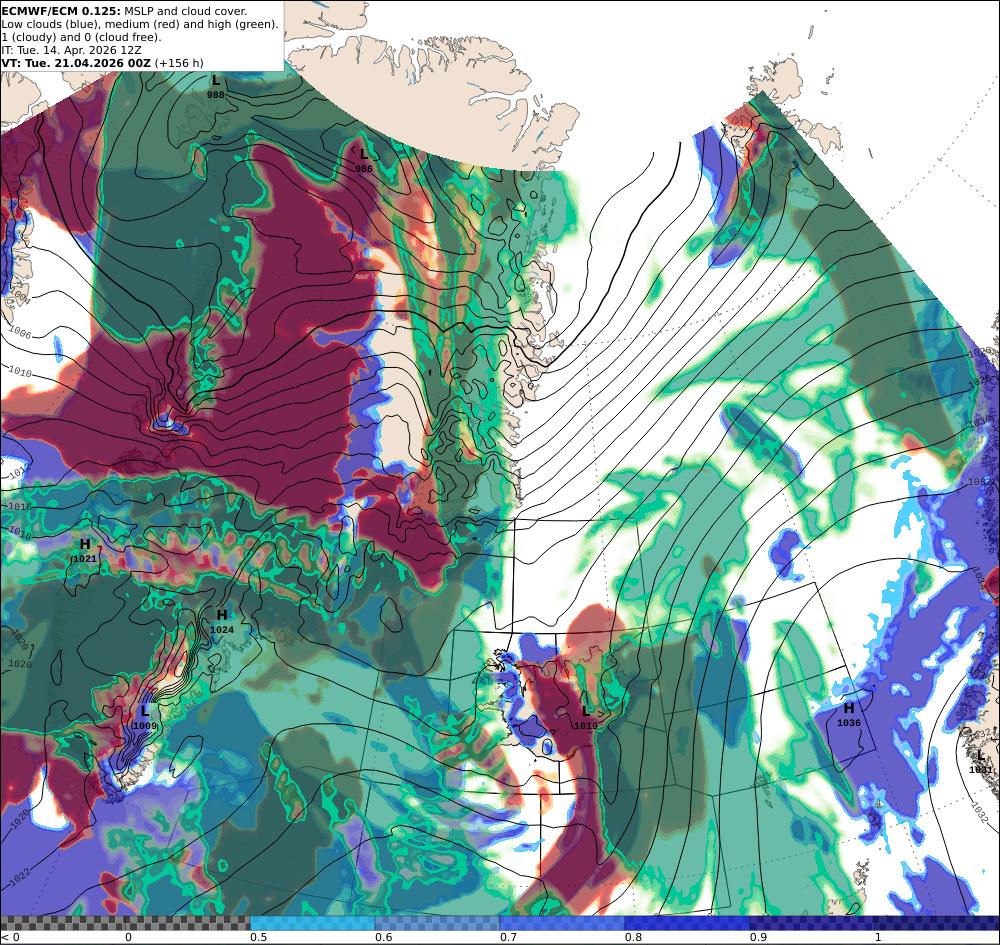The height and width of the screenshot is (945, 1000).
Task: Select the light blue 0.5–0.6 colorbar segment
Action: [x=312, y=923]
